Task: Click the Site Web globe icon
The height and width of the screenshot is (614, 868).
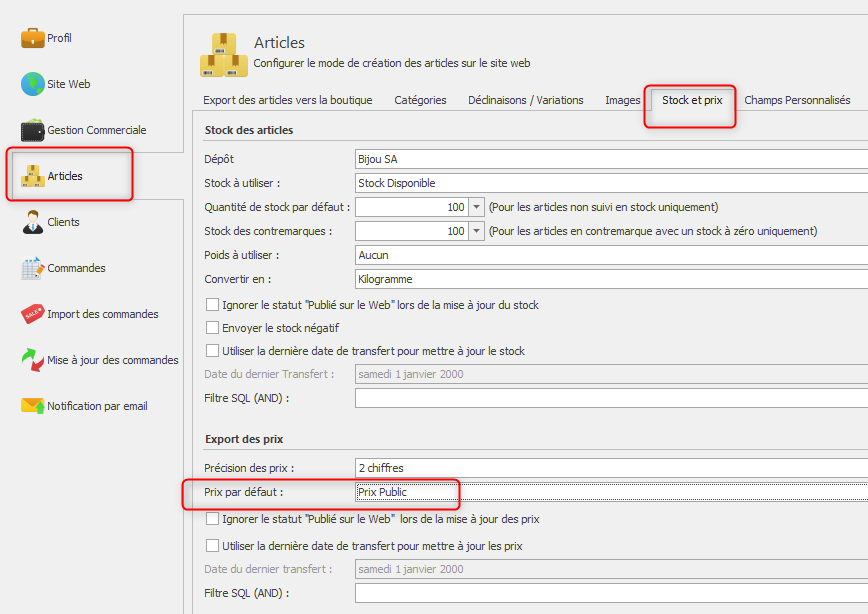Action: coord(33,84)
